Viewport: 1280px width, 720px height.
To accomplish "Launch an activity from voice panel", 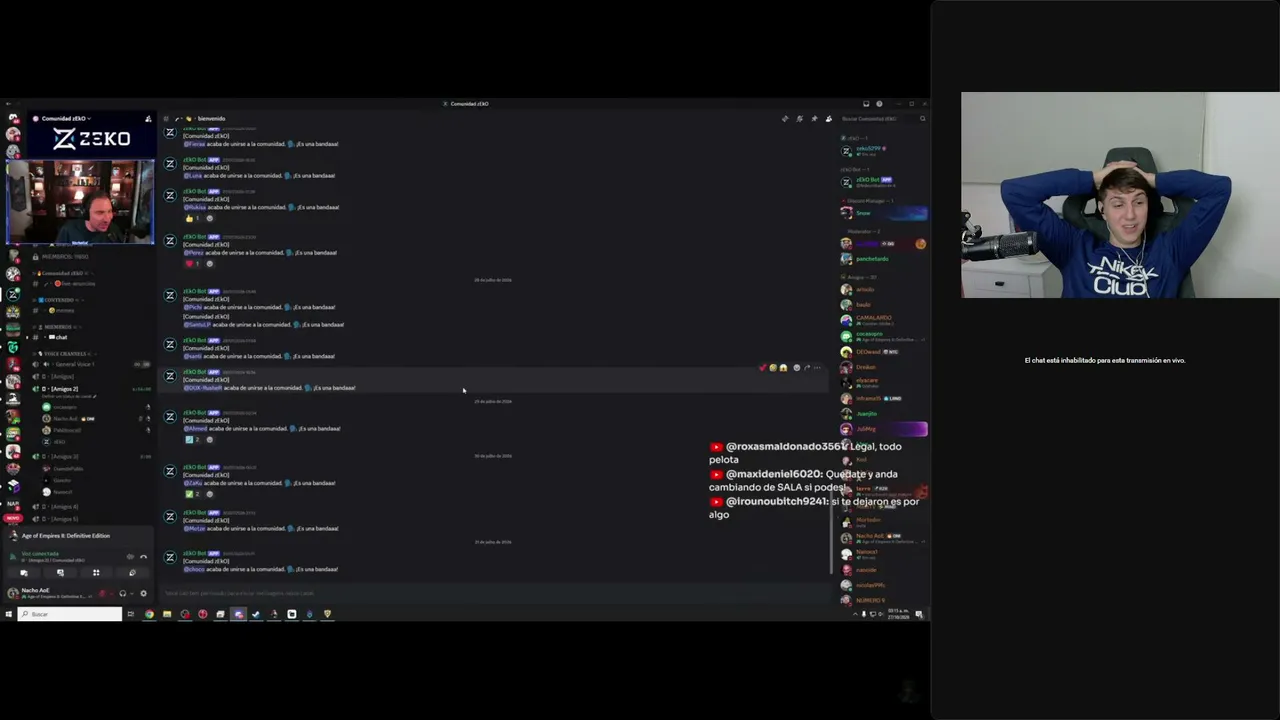I will pos(96,573).
